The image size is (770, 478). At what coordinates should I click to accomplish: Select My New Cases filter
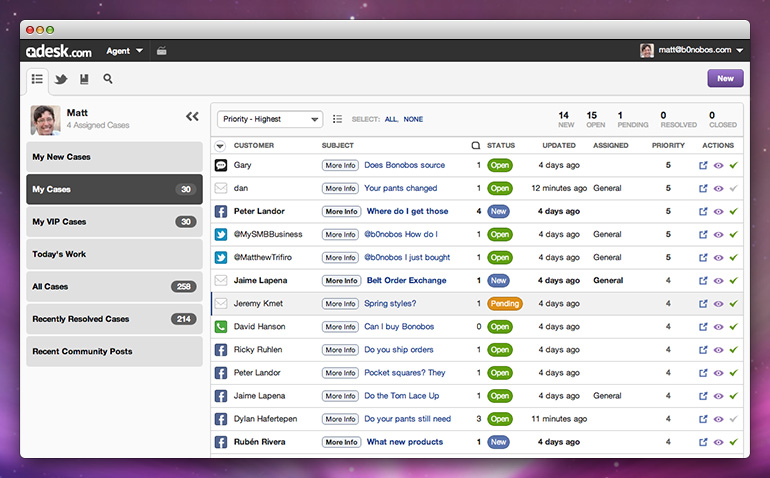(x=114, y=157)
